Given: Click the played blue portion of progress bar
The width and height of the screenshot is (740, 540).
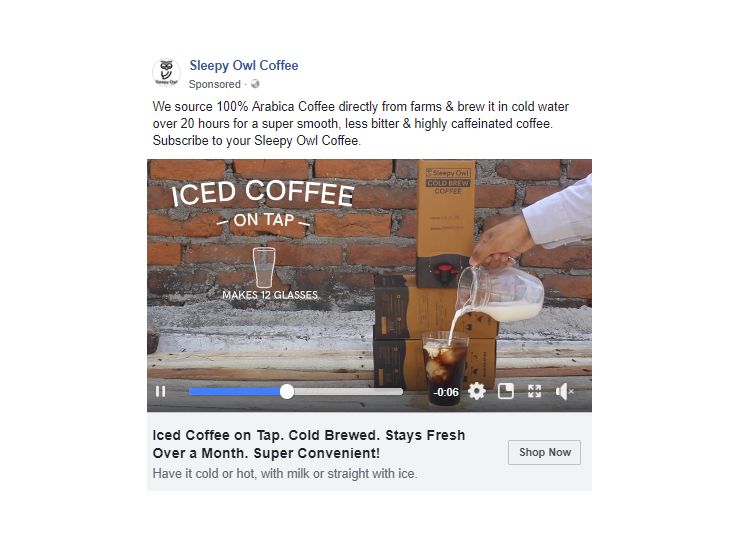Looking at the screenshot, I should coord(235,392).
